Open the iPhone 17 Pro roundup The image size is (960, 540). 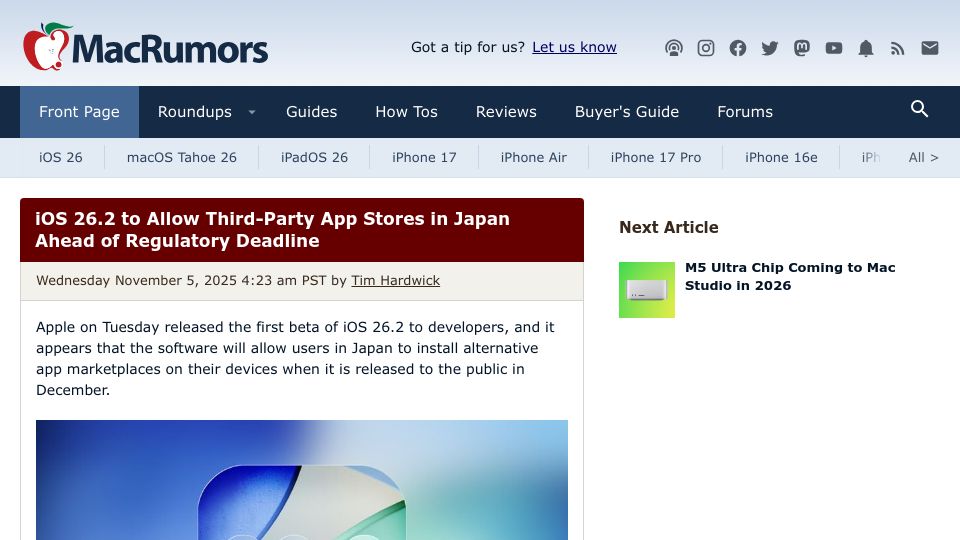point(656,157)
